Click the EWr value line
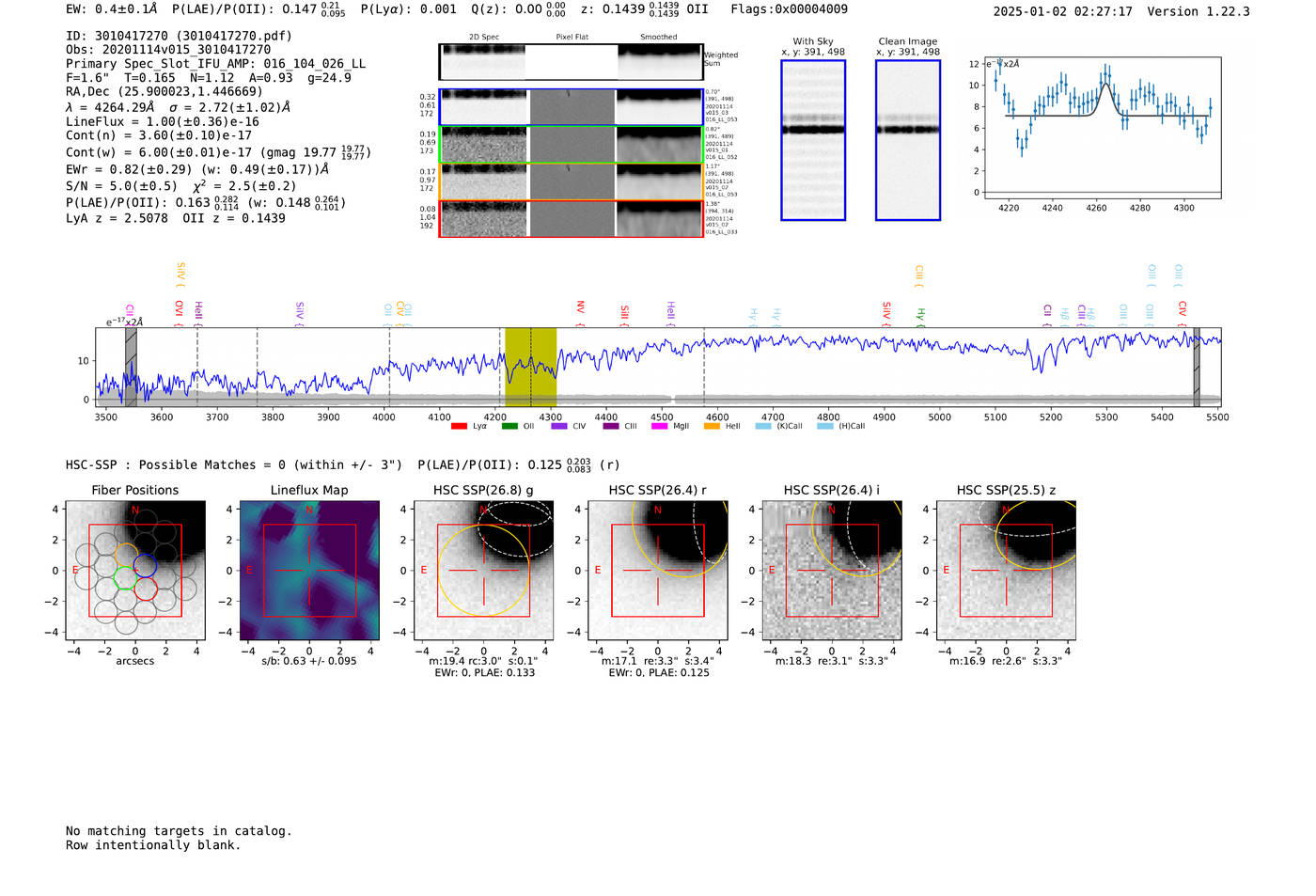 (x=197, y=170)
